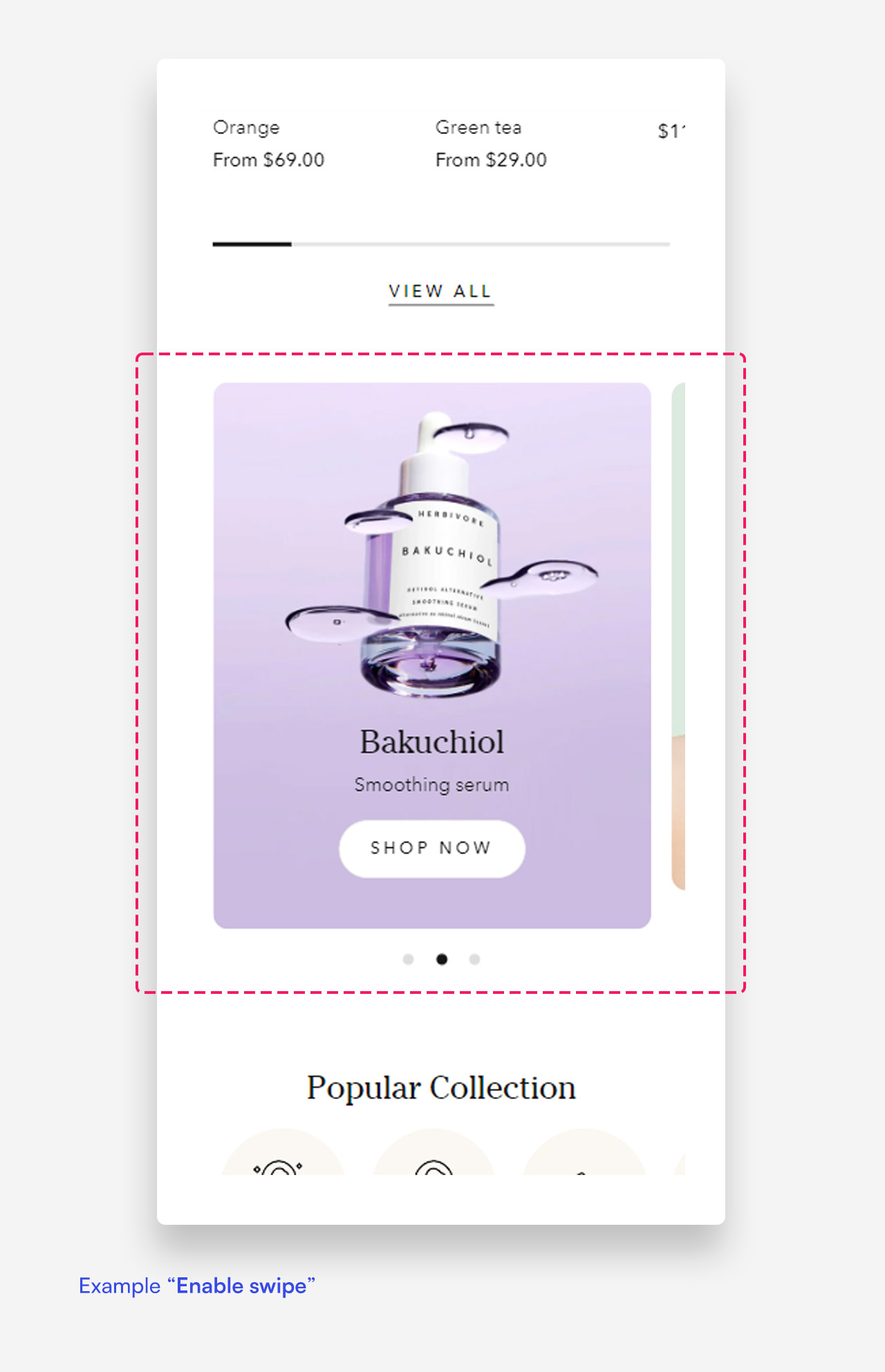Click the cut-off third product price
Image resolution: width=885 pixels, height=1372 pixels.
pos(671,131)
